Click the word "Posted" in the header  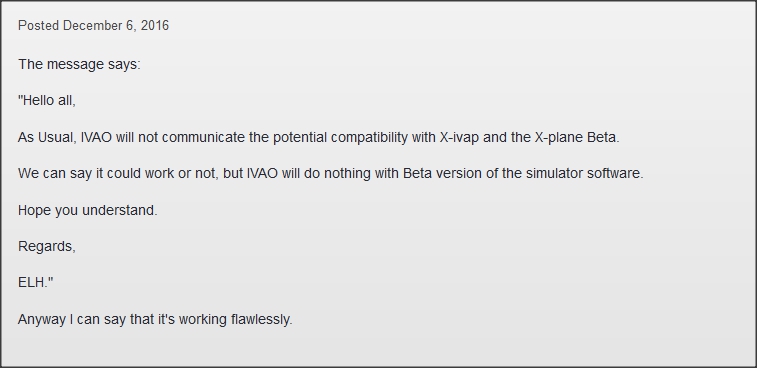tap(39, 26)
